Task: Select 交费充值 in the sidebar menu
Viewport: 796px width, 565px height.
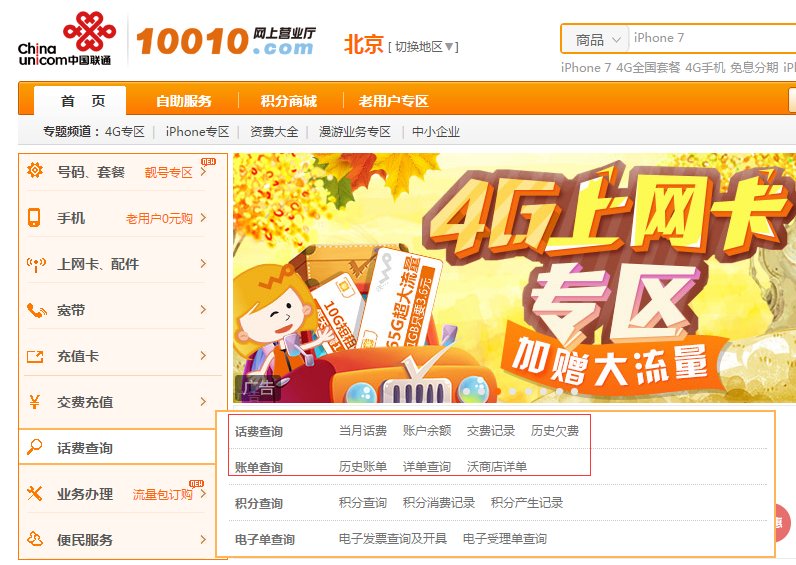Action: (x=85, y=402)
